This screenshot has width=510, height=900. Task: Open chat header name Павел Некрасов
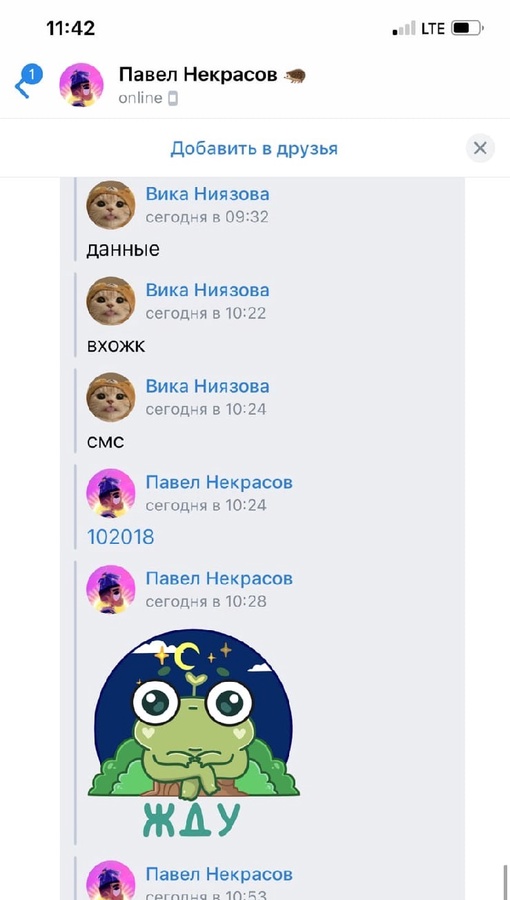[x=198, y=74]
